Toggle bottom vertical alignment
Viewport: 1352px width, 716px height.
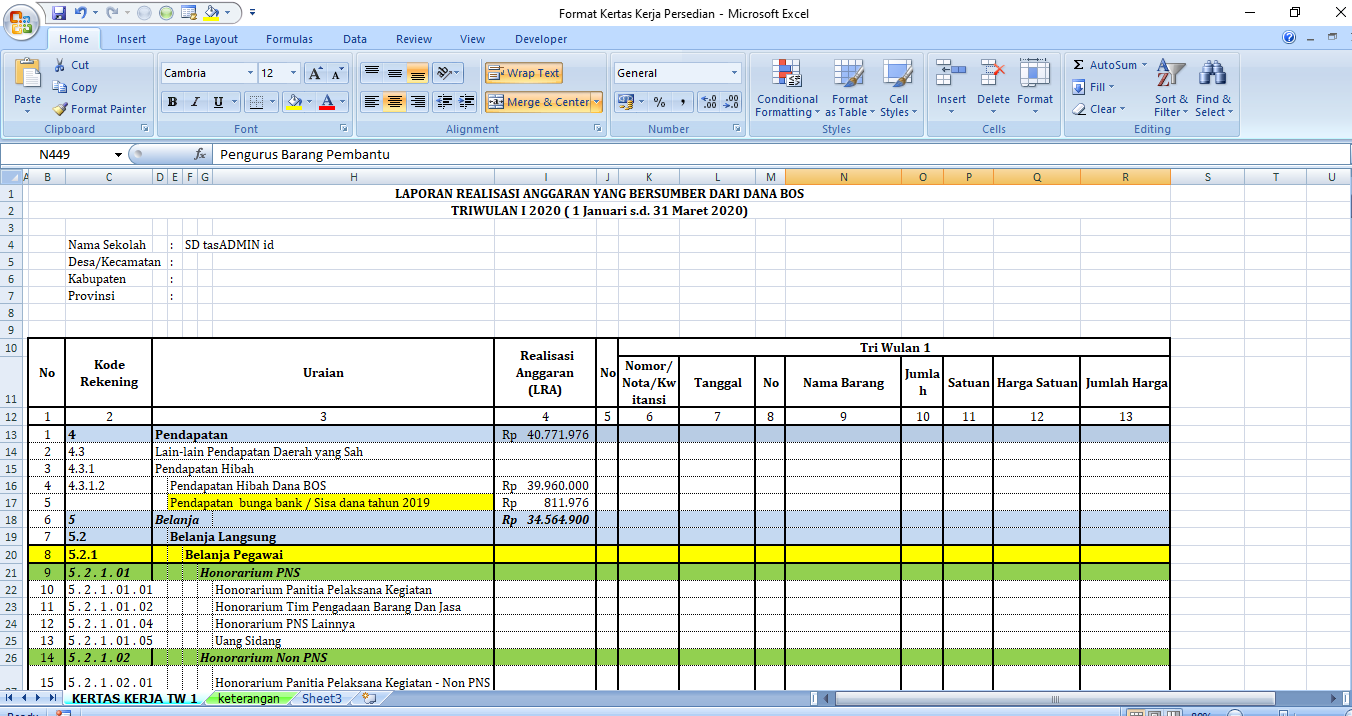[417, 73]
